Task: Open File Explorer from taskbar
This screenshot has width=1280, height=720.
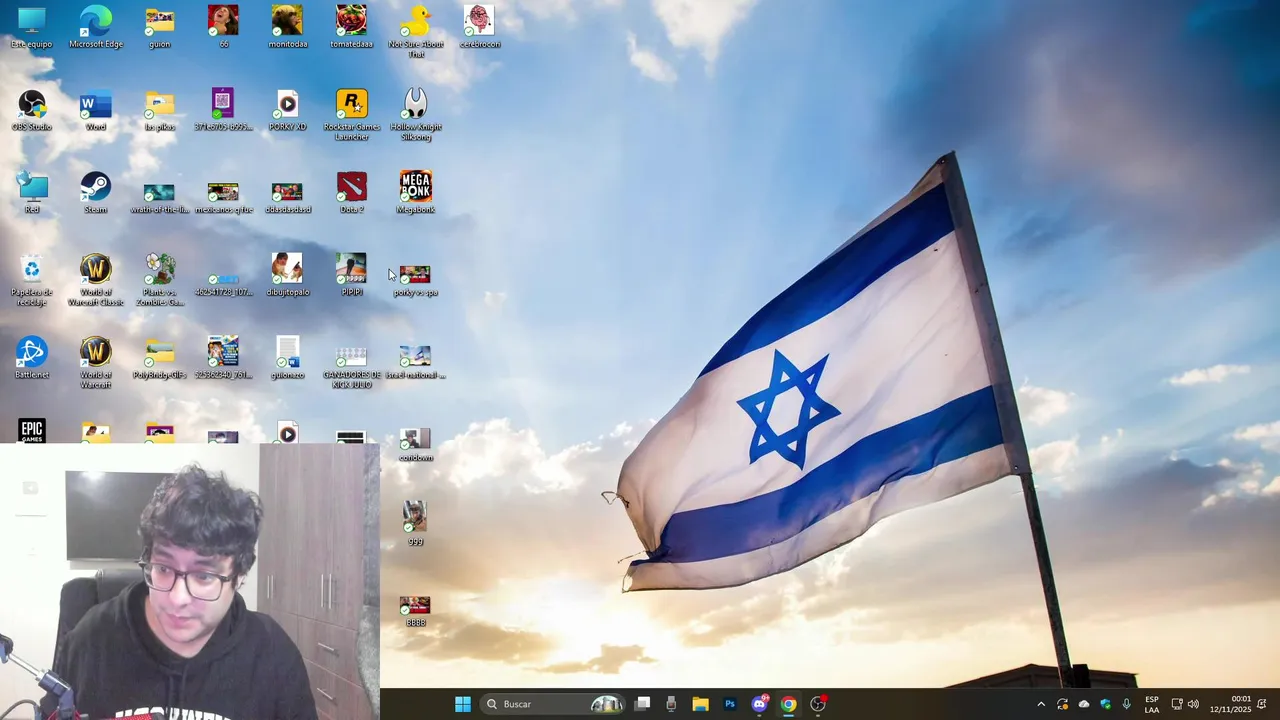Action: click(x=700, y=704)
